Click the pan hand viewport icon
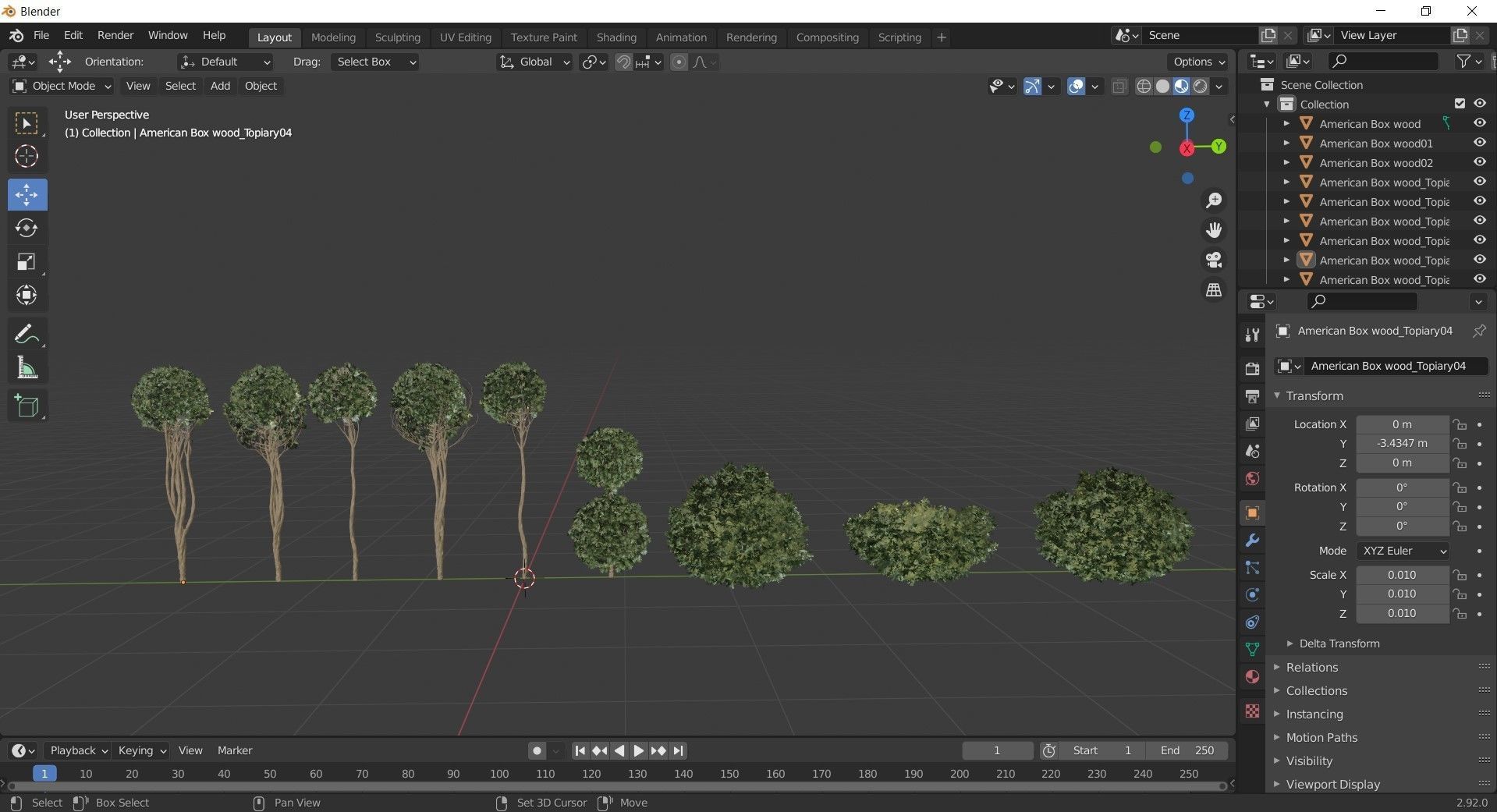Screen dimensions: 1497x812 [x=1214, y=230]
